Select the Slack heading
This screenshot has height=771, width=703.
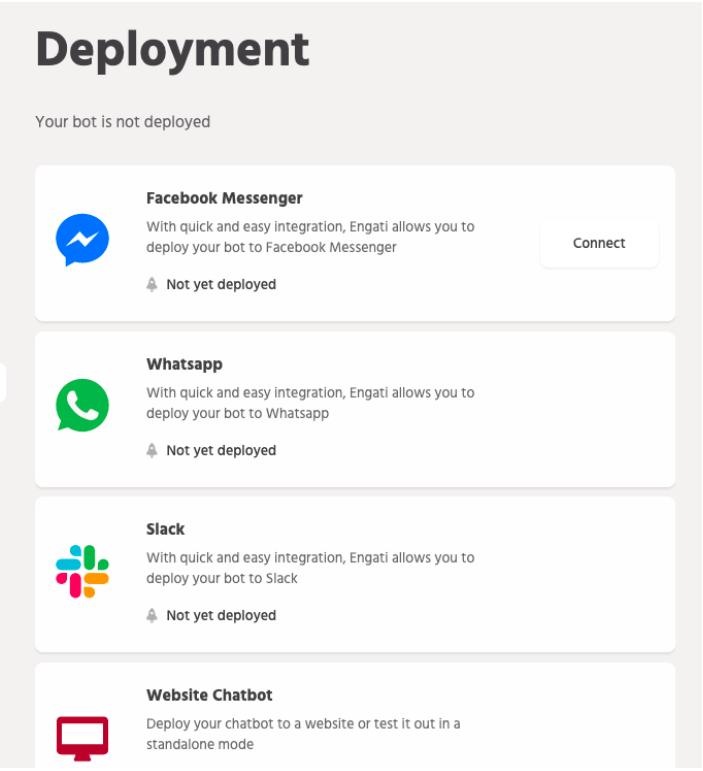[x=165, y=529]
